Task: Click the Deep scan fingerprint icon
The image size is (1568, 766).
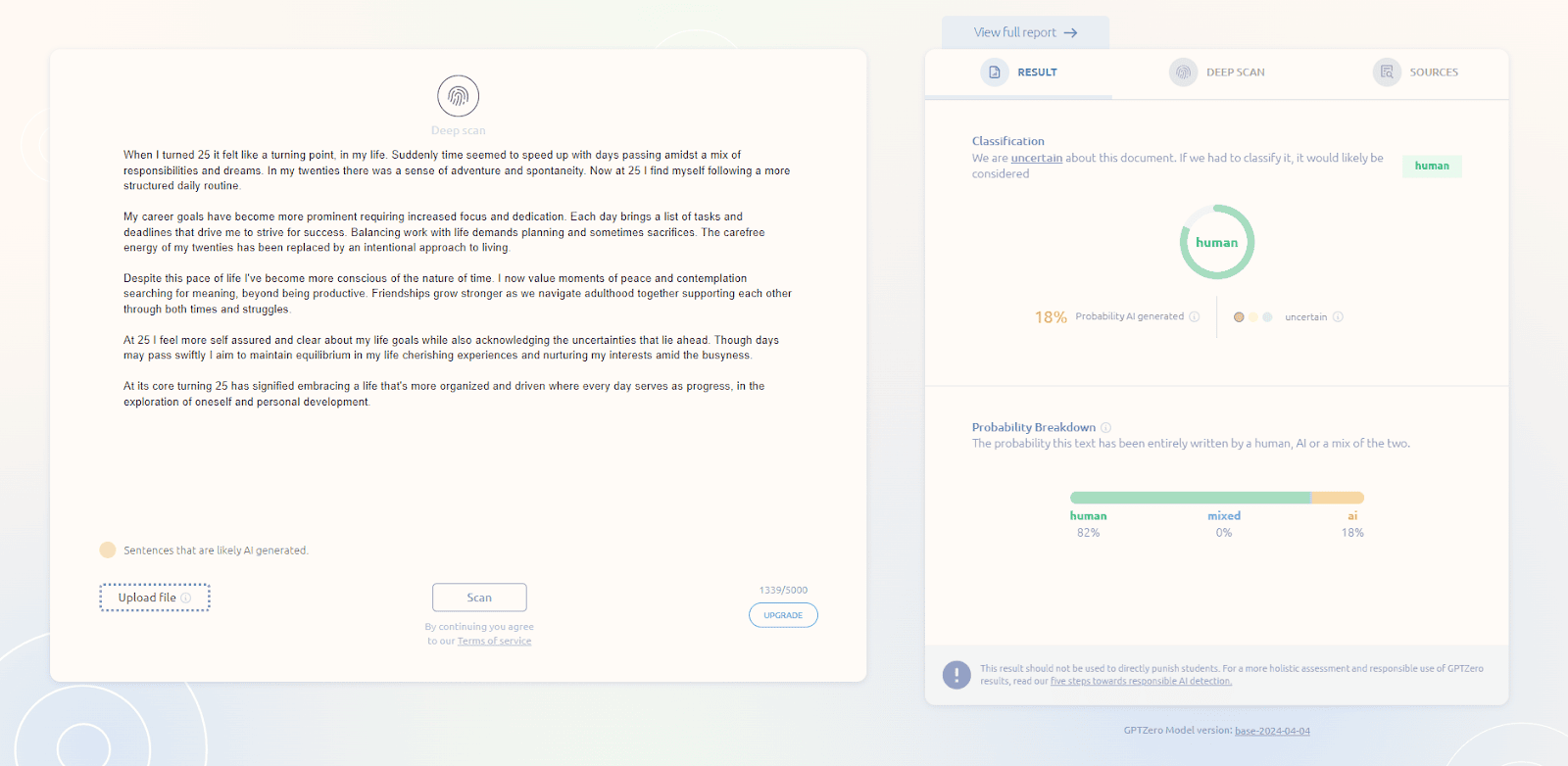Action: (x=458, y=96)
